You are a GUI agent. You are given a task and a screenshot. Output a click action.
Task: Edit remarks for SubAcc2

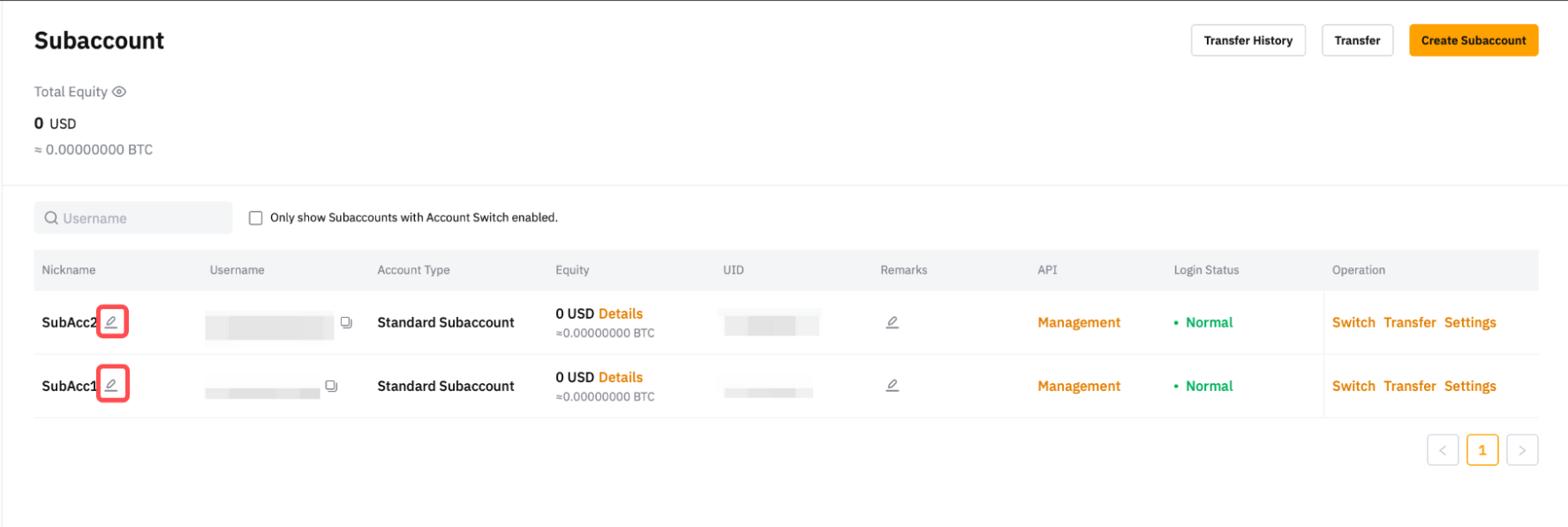click(x=892, y=322)
